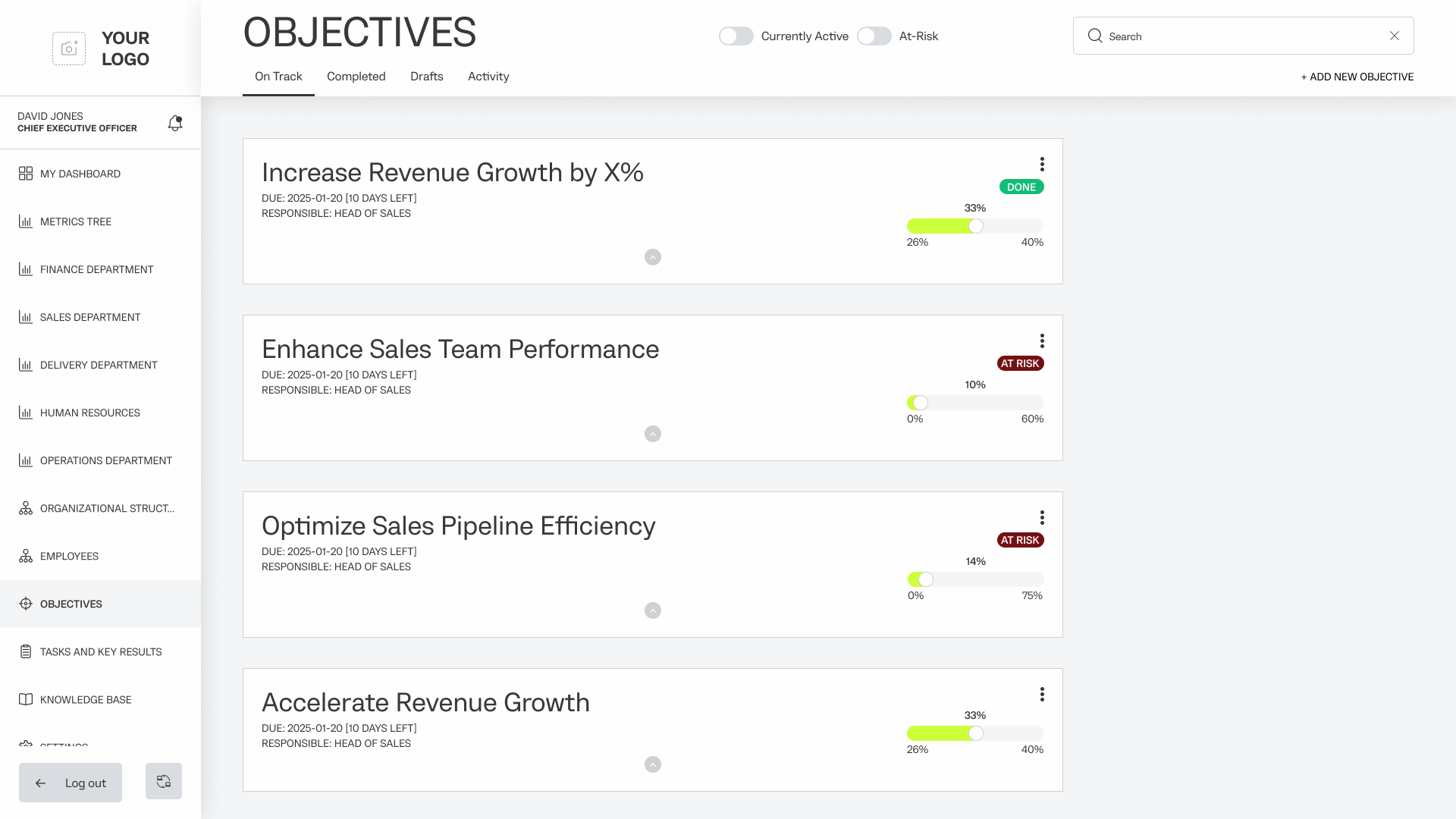Click Add New Objective link
Screen dimensions: 1456x819
click(1357, 77)
